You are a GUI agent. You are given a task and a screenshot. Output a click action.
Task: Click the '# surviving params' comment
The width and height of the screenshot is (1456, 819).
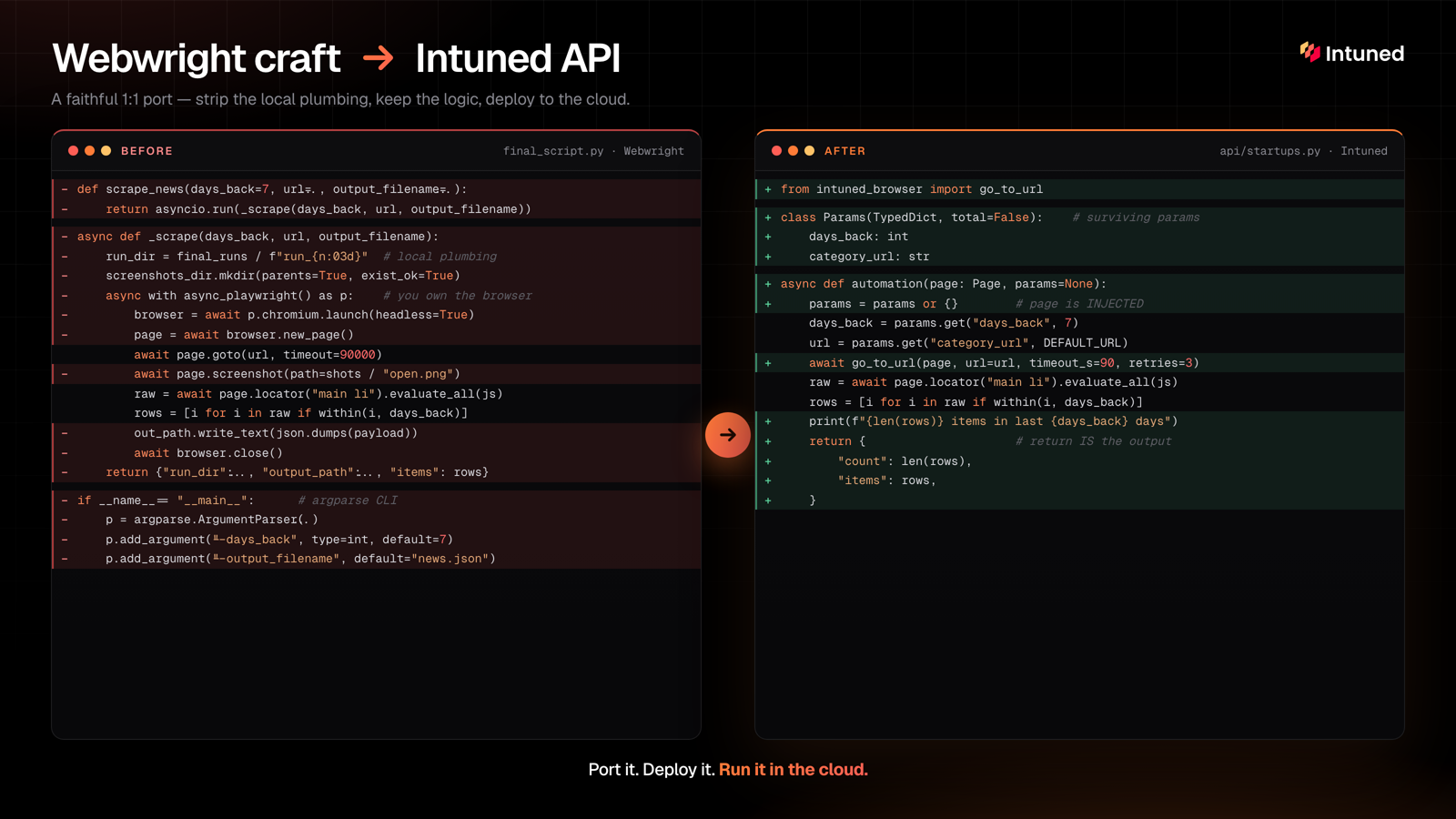(1136, 217)
